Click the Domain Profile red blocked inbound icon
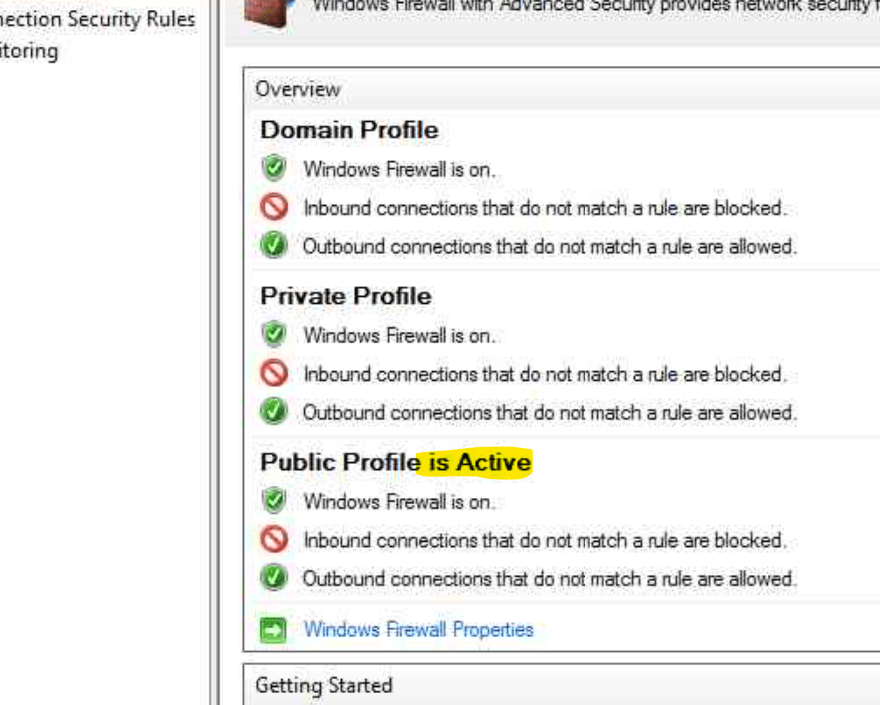The width and height of the screenshot is (880, 705). [x=274, y=208]
